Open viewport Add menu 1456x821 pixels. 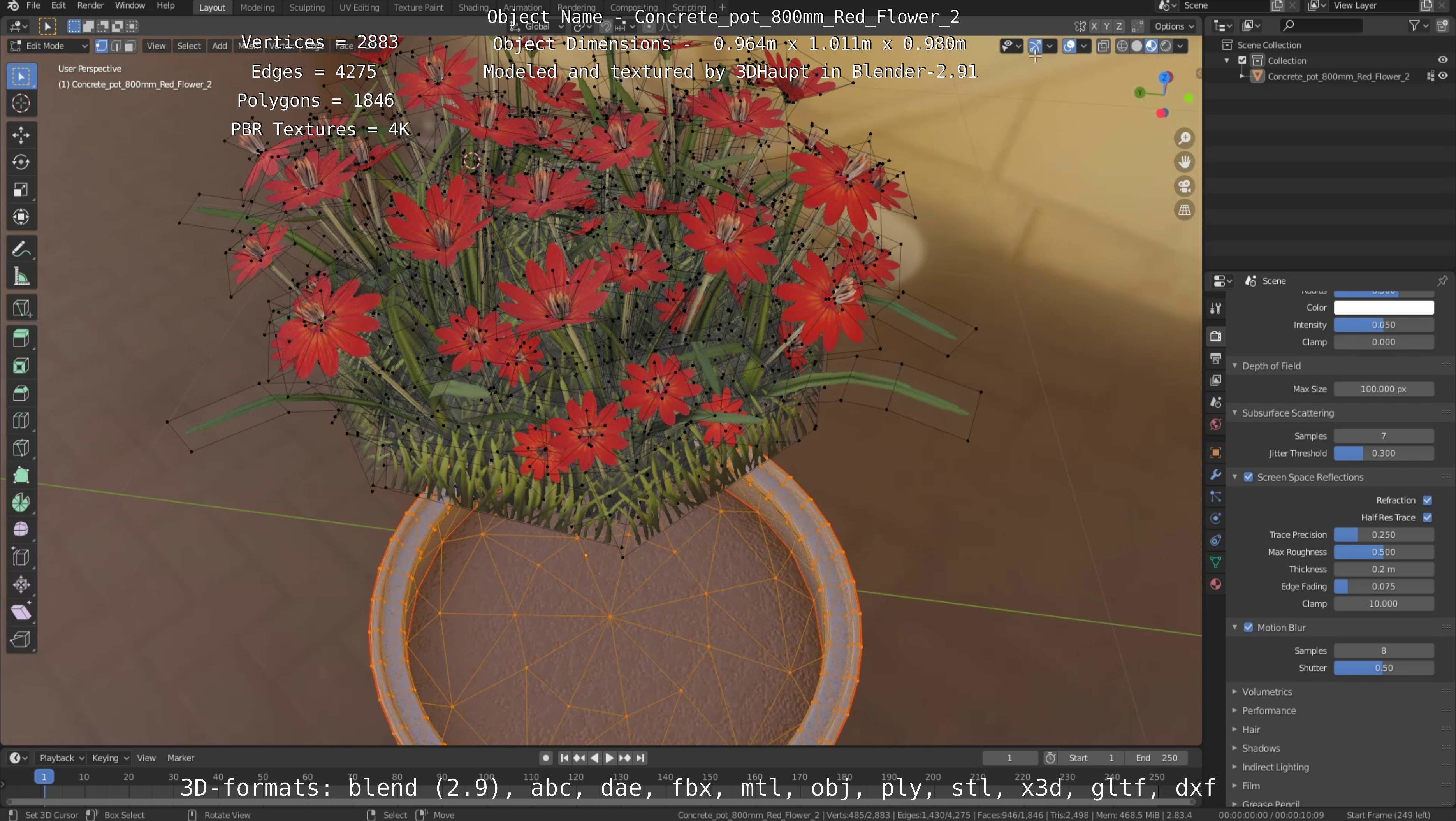tap(219, 46)
